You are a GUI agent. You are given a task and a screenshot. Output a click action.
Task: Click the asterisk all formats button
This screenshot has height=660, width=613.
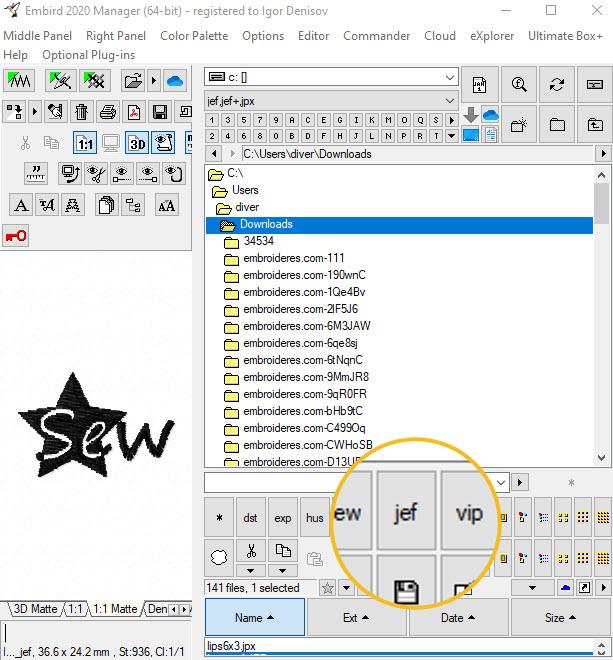pos(219,517)
